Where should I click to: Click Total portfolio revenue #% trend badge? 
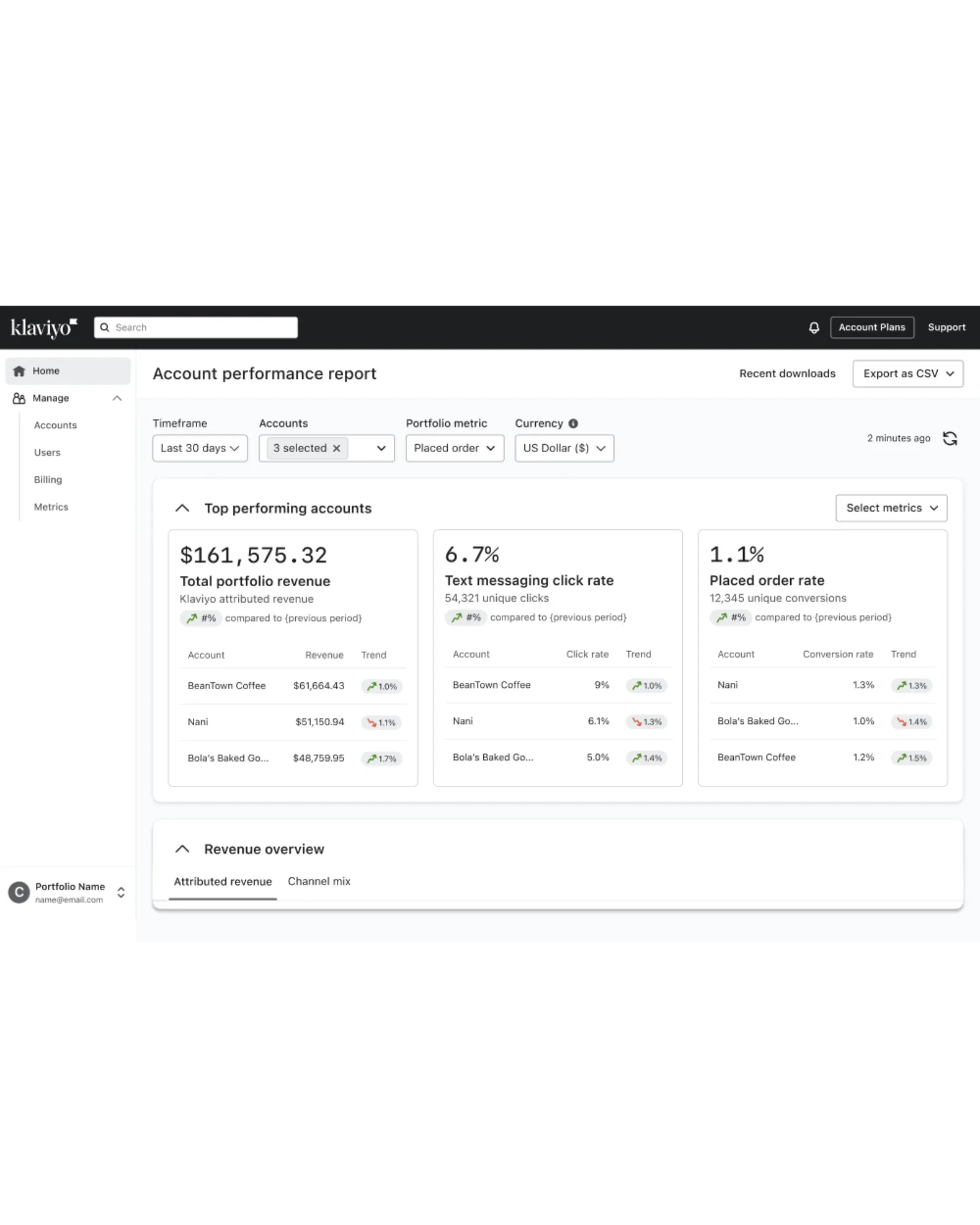[x=200, y=619]
